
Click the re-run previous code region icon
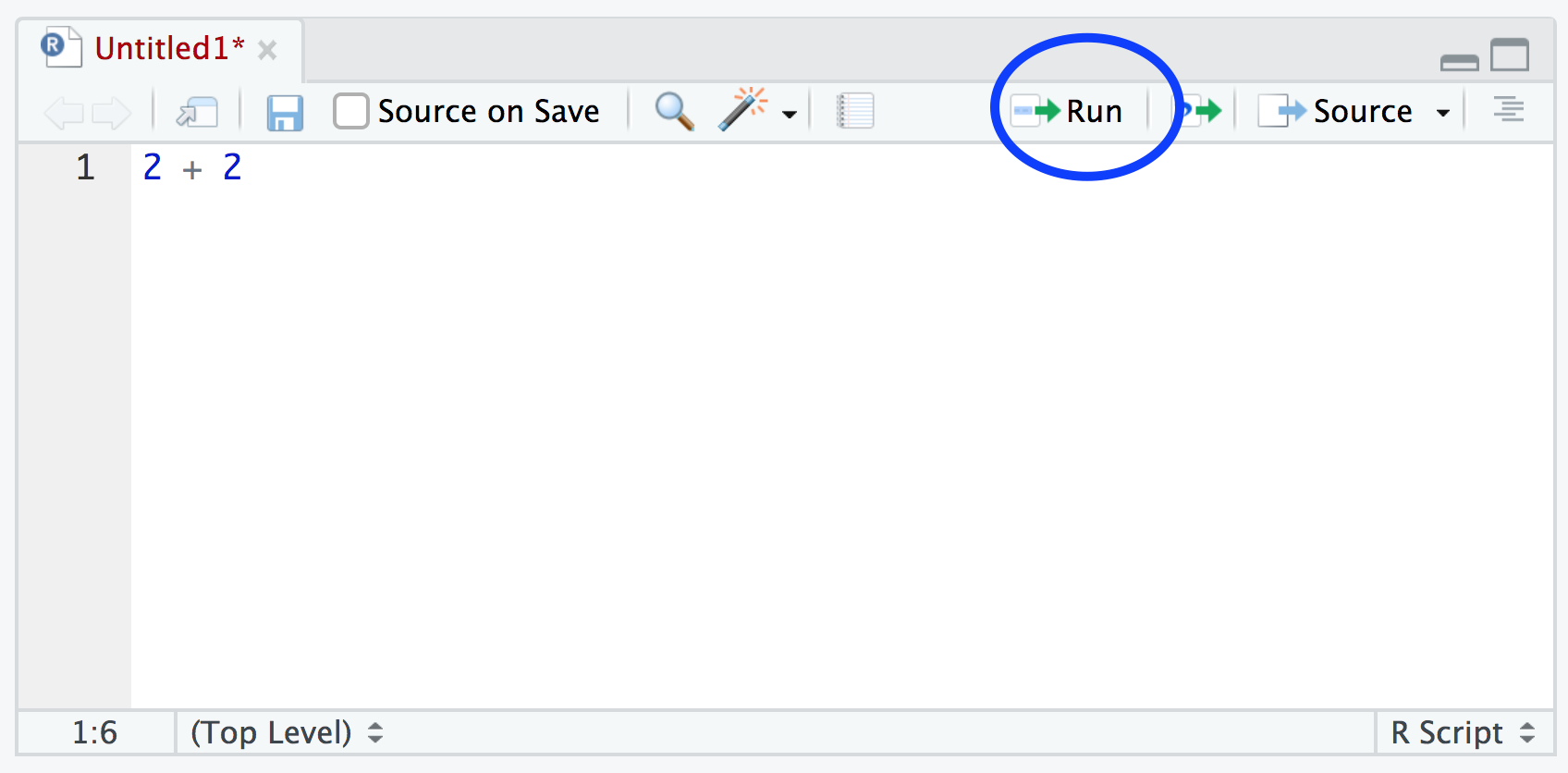pos(1201,112)
